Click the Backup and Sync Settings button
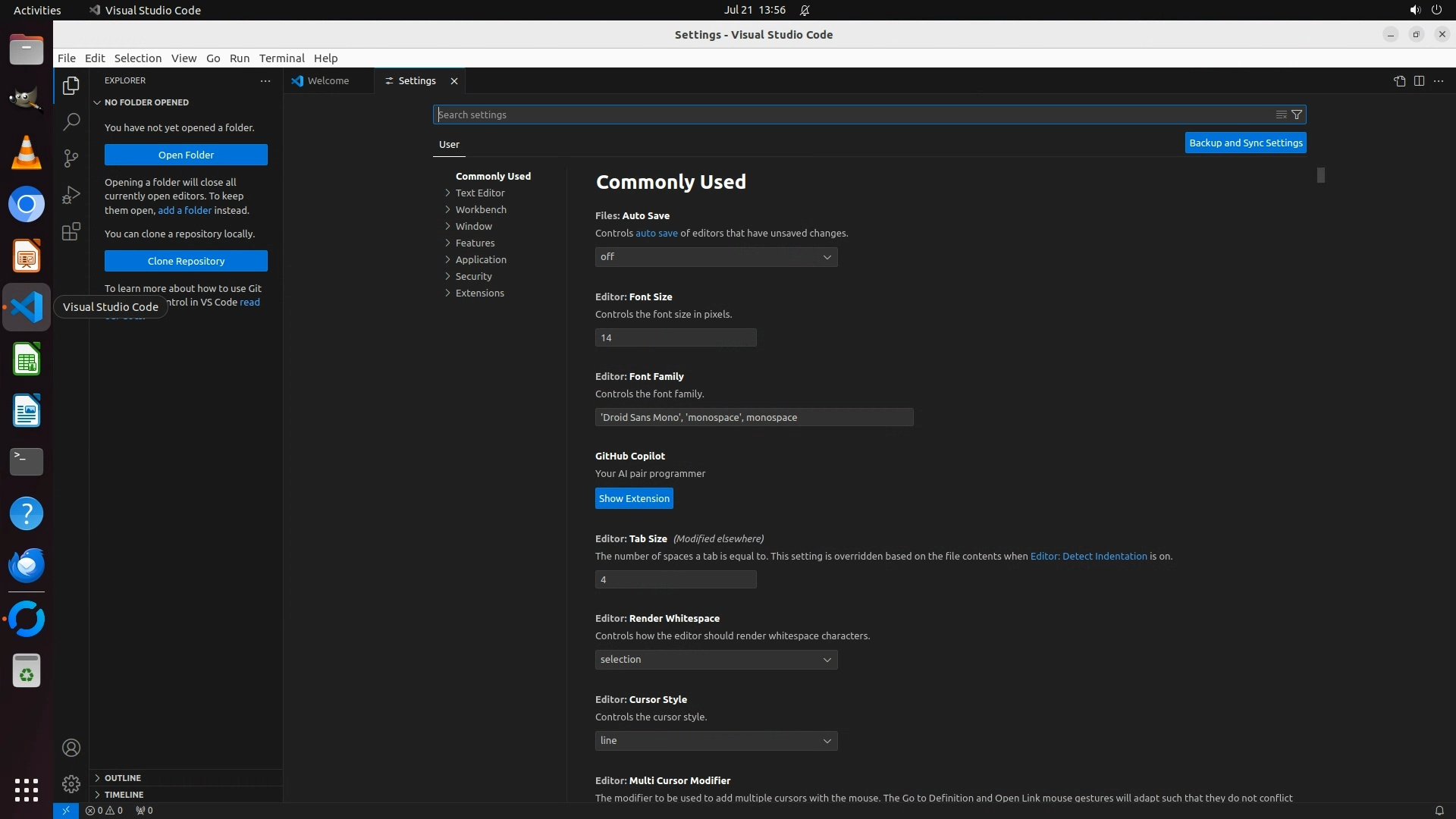 click(1245, 143)
